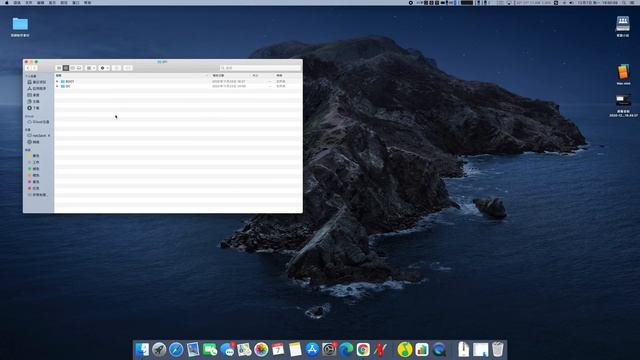Launch Safari from the Dock
The width and height of the screenshot is (640, 360).
pyautogui.click(x=176, y=349)
